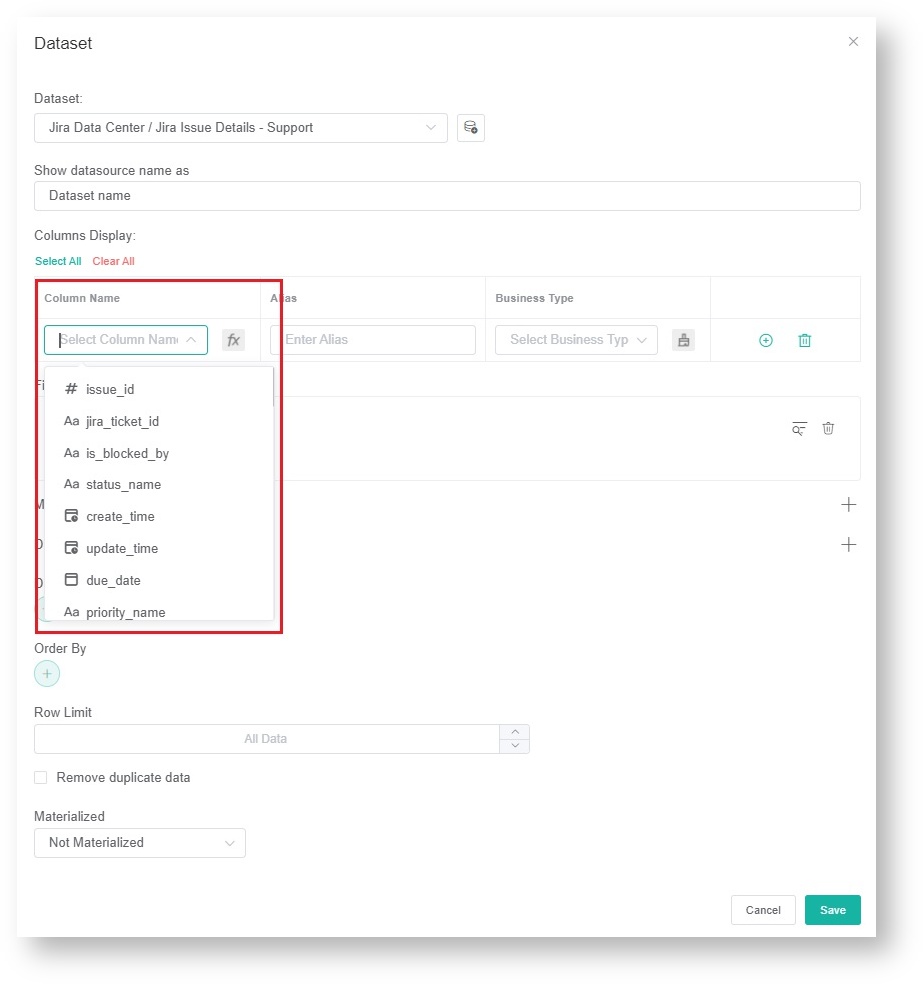
Task: Click the fx formula icon
Action: click(x=233, y=340)
